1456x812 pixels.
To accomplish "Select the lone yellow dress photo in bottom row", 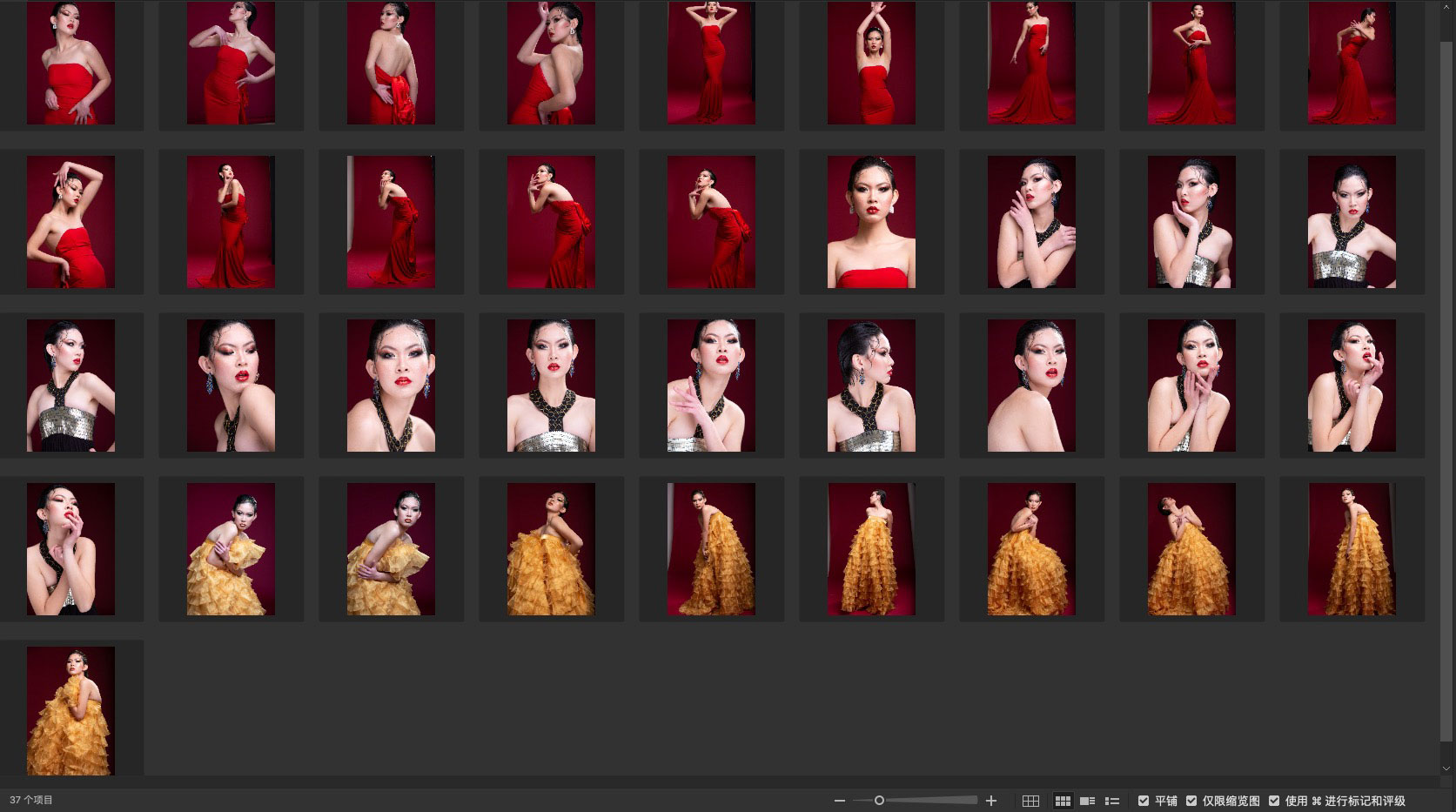I will [70, 710].
